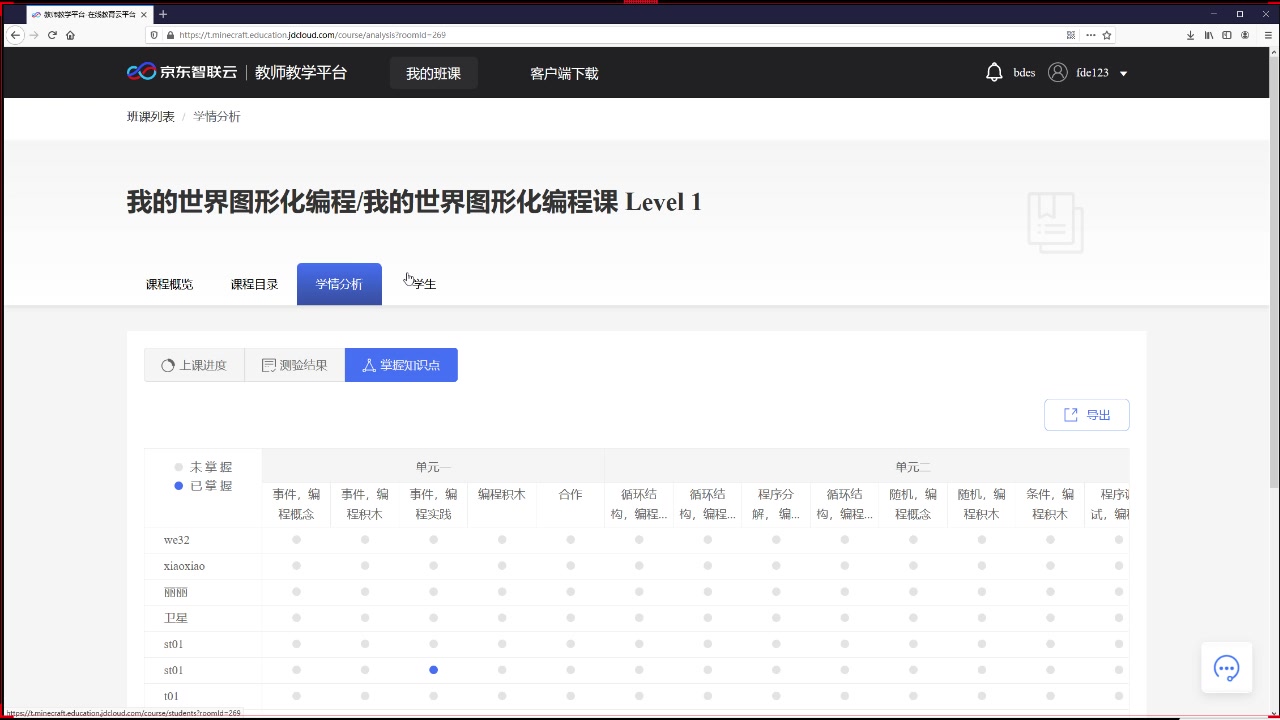Image resolution: width=1280 pixels, height=720 pixels.
Task: Click the bdes username text
Action: point(1024,73)
